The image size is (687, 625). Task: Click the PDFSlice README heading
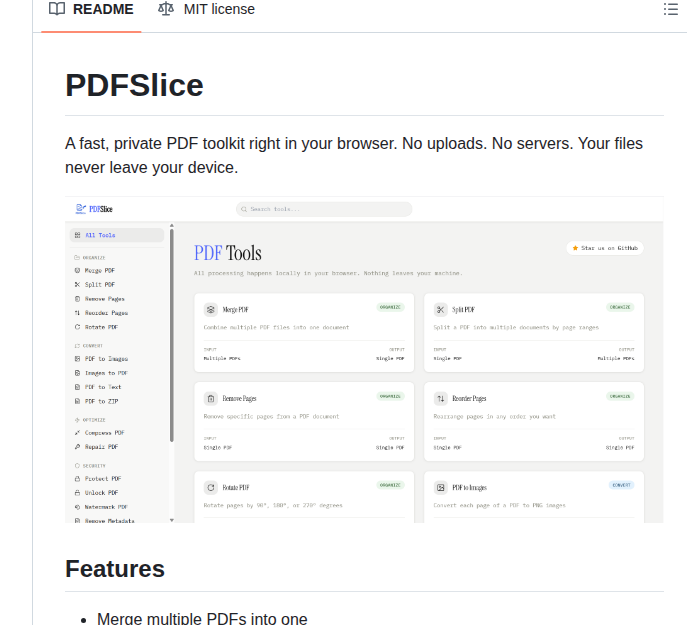pos(135,85)
